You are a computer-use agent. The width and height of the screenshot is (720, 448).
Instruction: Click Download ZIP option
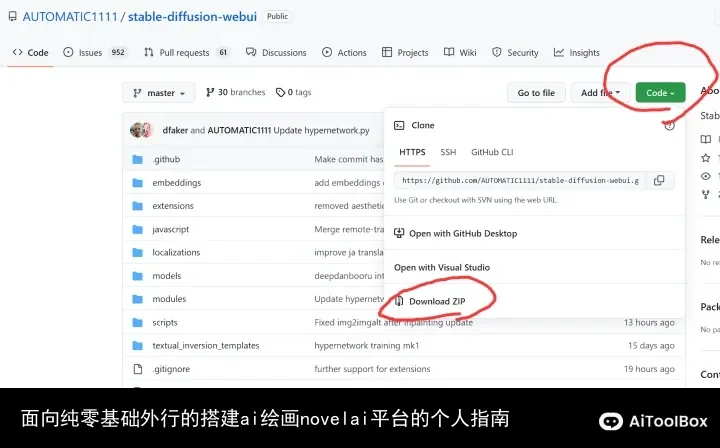point(437,301)
